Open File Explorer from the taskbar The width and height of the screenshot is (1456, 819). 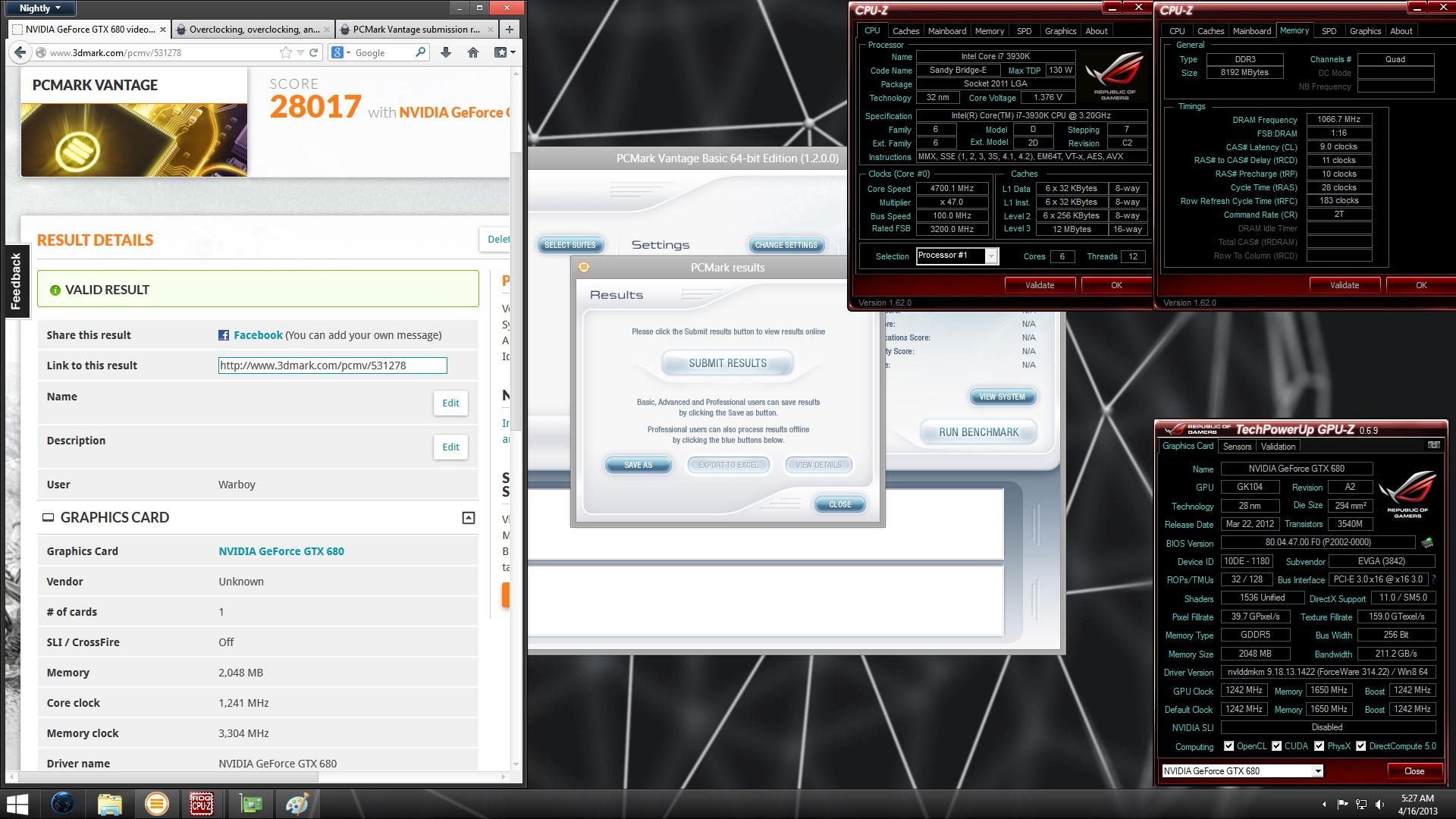pos(110,803)
